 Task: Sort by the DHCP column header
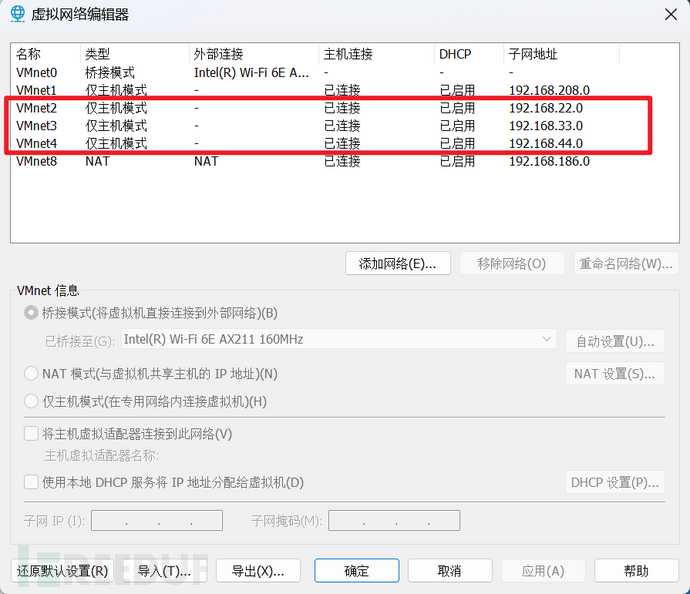click(x=469, y=54)
